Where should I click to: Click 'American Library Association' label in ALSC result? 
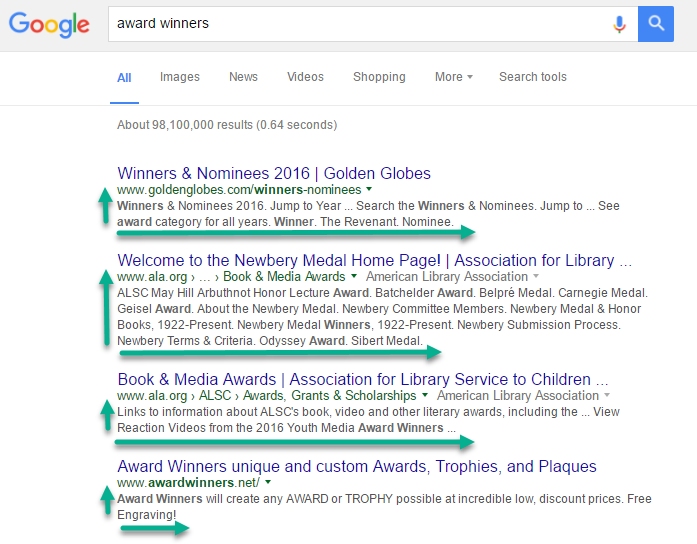(x=518, y=396)
